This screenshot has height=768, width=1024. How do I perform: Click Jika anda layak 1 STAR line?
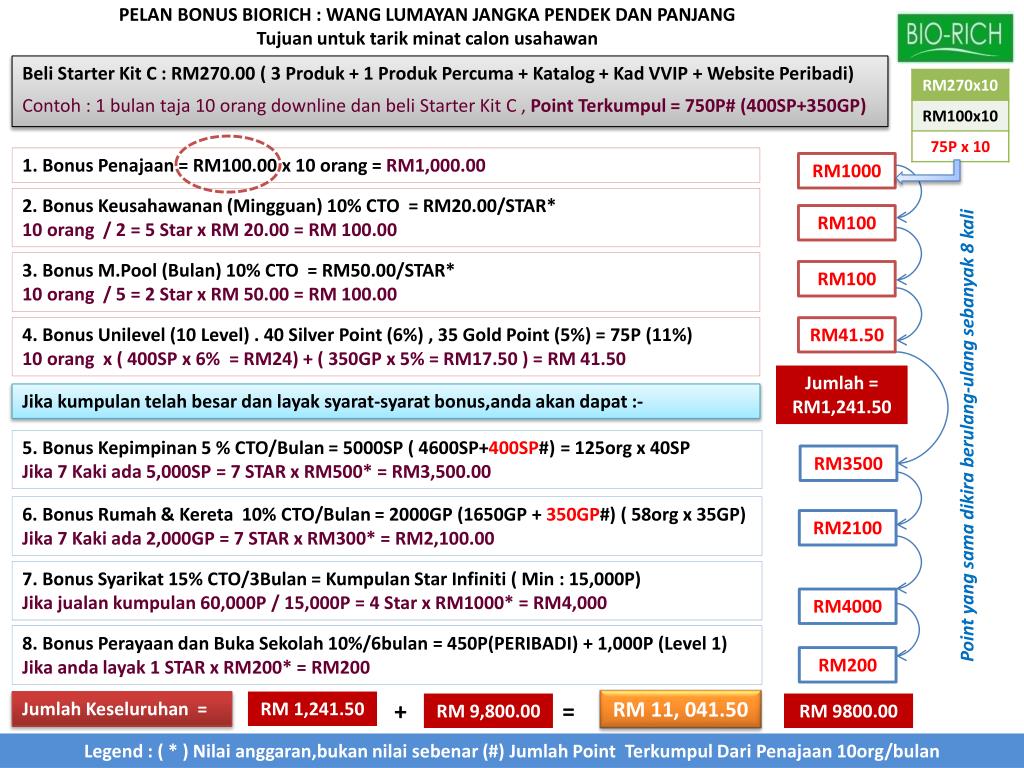point(195,667)
